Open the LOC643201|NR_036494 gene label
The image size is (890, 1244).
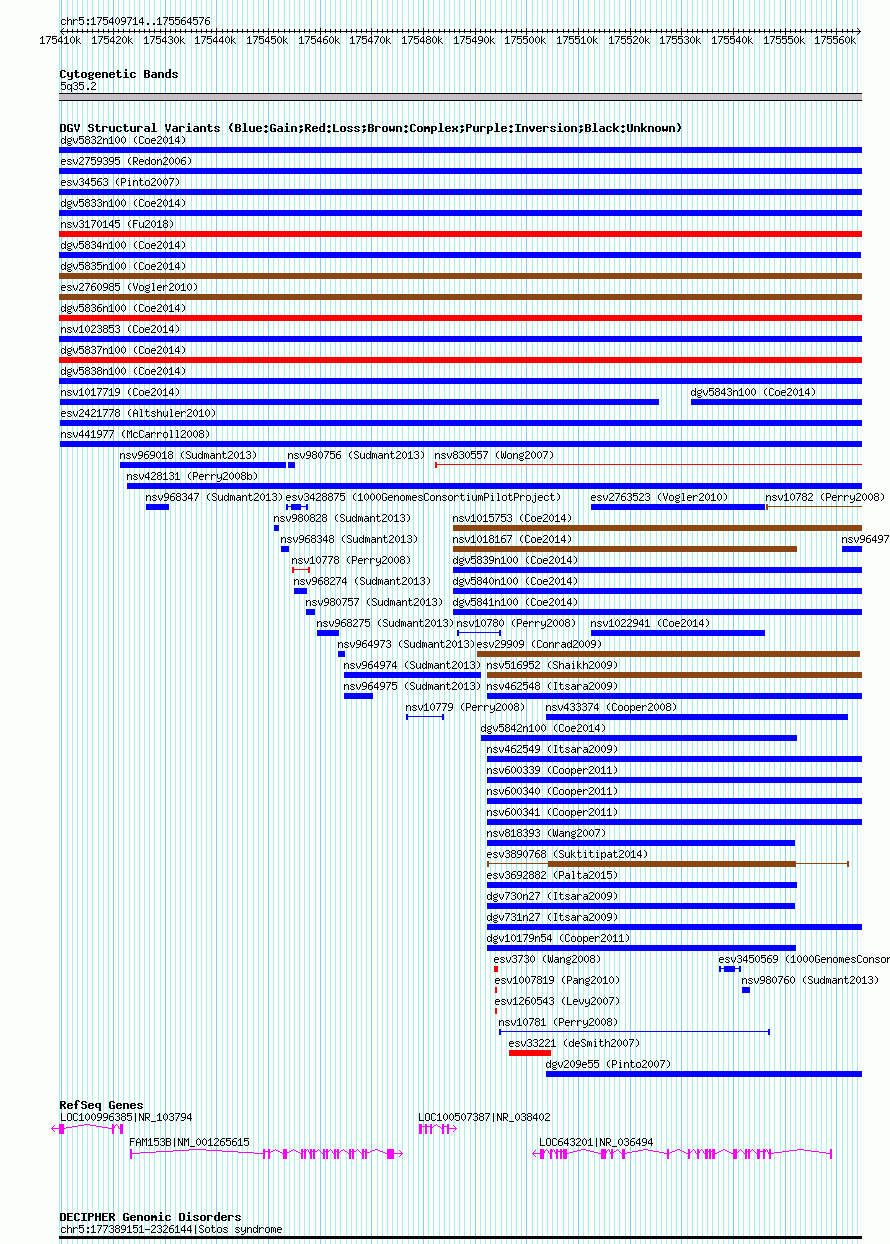(597, 1142)
